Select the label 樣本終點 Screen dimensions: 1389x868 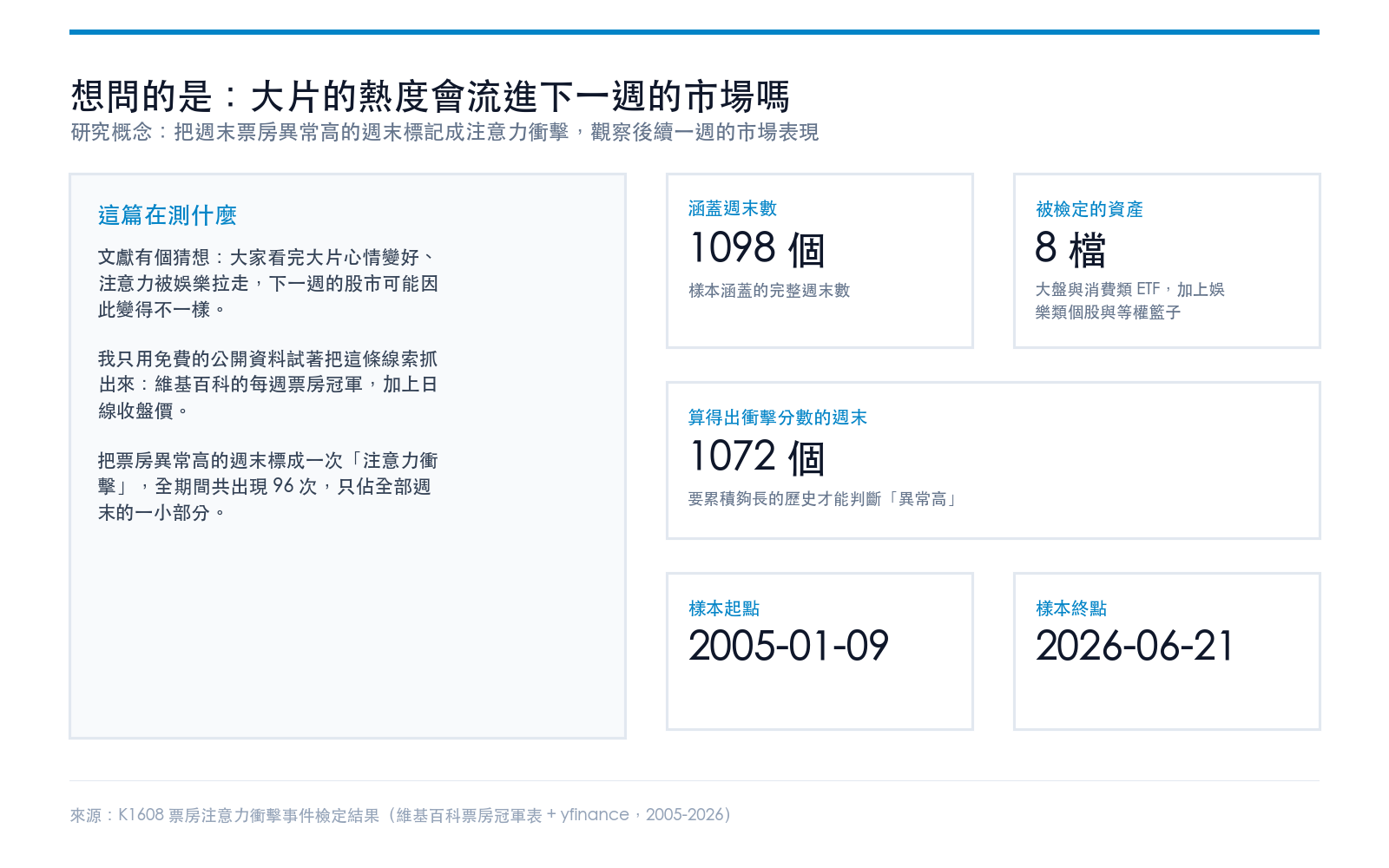[x=1071, y=608]
